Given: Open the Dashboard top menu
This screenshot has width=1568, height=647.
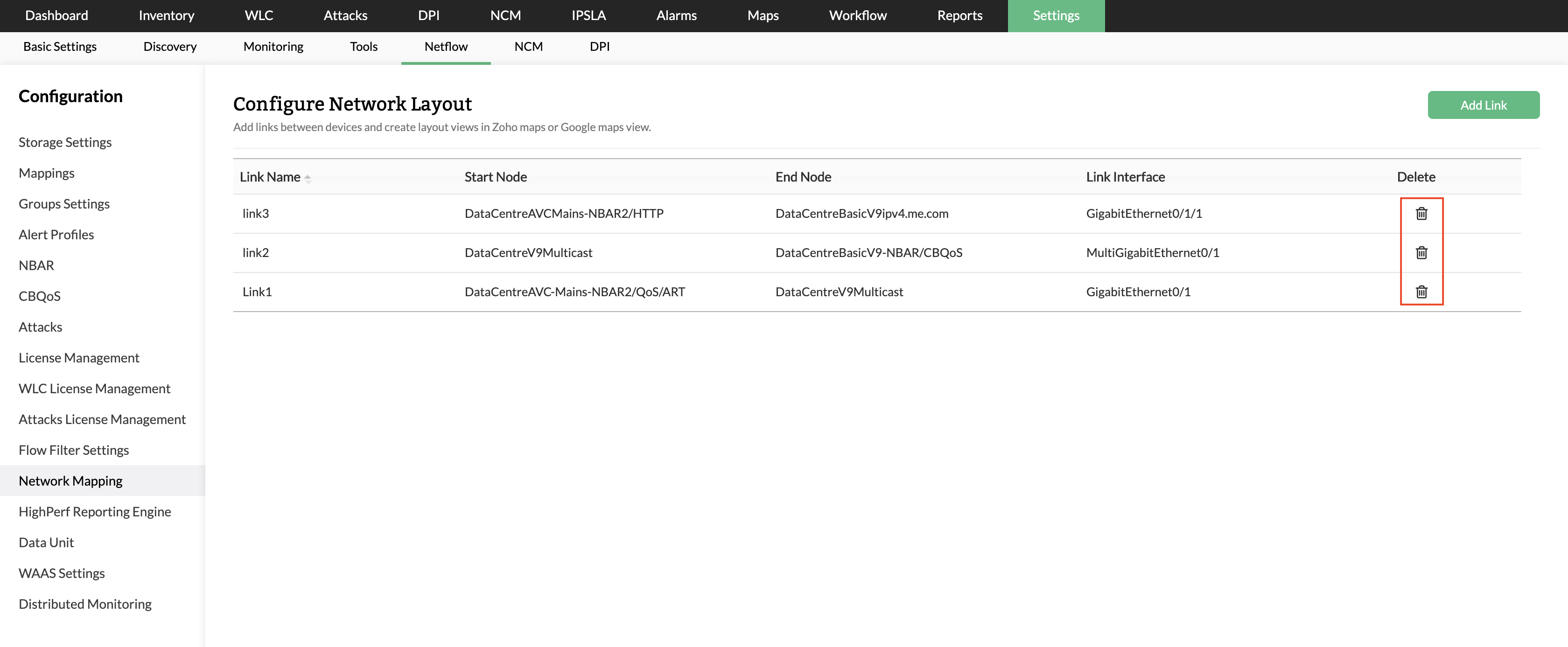Looking at the screenshot, I should pyautogui.click(x=56, y=16).
